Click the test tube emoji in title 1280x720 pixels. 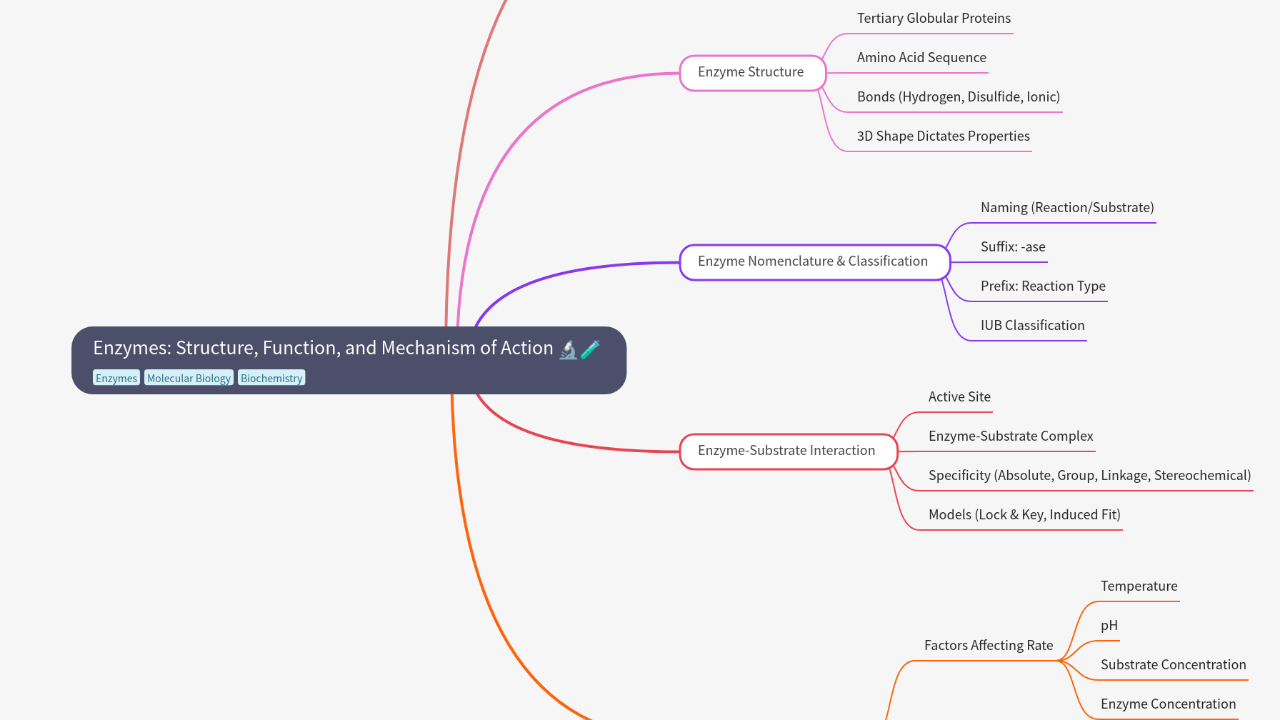[x=590, y=349]
